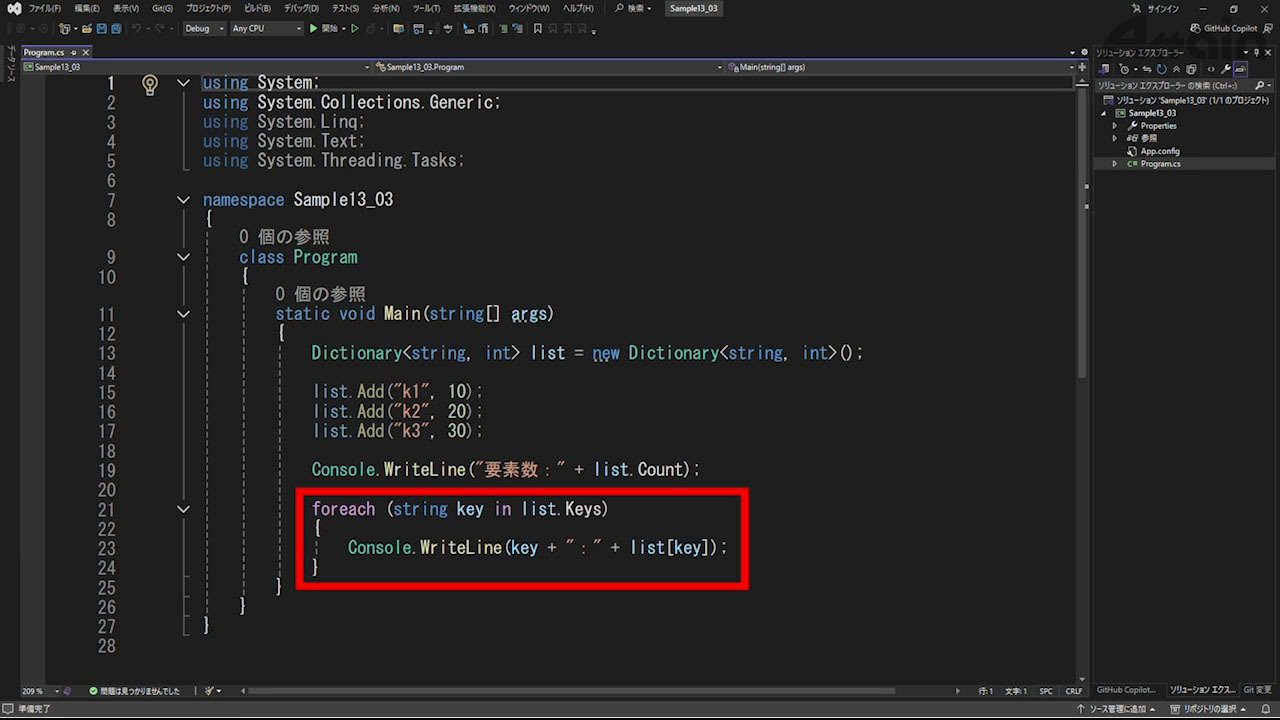Select the 参照 node in Solution Explorer
The image size is (1280, 720).
click(x=1141, y=138)
